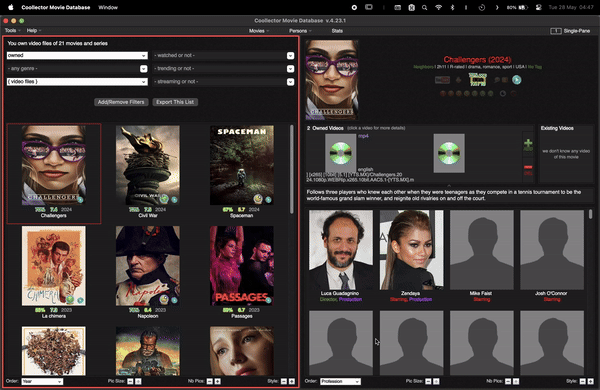Open the Help menu

tap(34, 31)
